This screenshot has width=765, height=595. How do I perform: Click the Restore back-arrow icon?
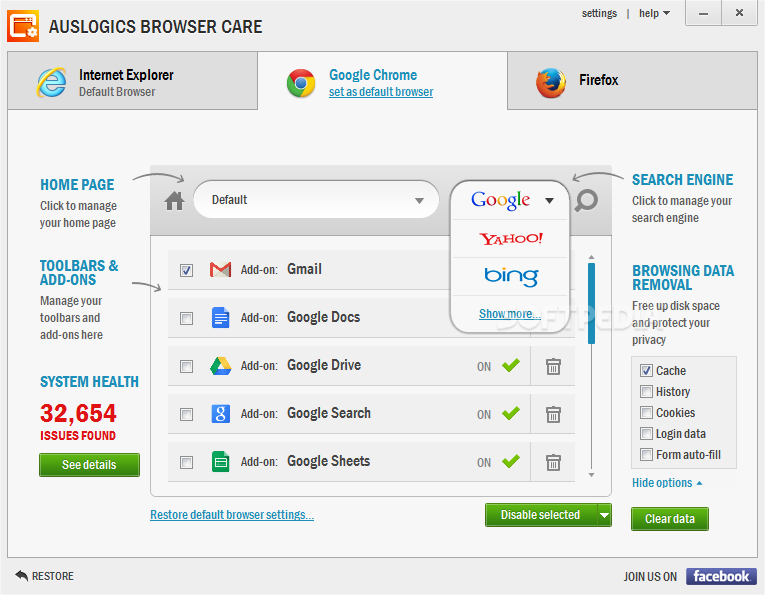point(21,575)
